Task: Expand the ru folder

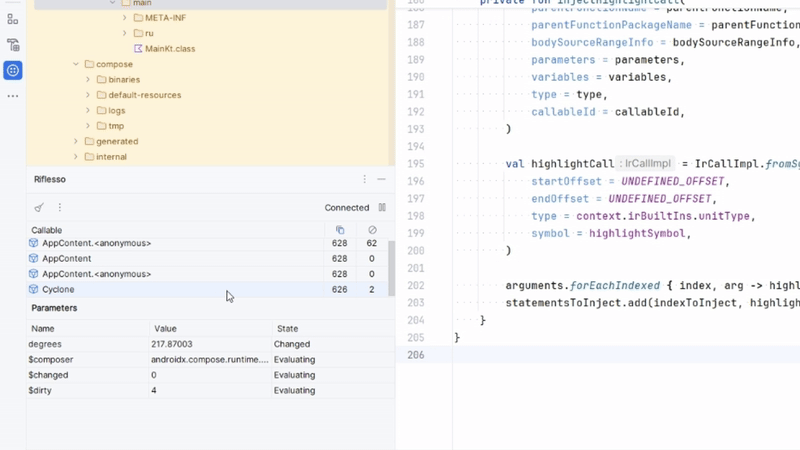Action: click(124, 33)
